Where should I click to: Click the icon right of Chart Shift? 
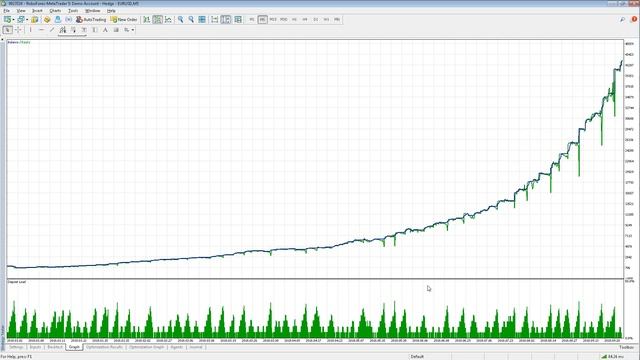[238, 19]
